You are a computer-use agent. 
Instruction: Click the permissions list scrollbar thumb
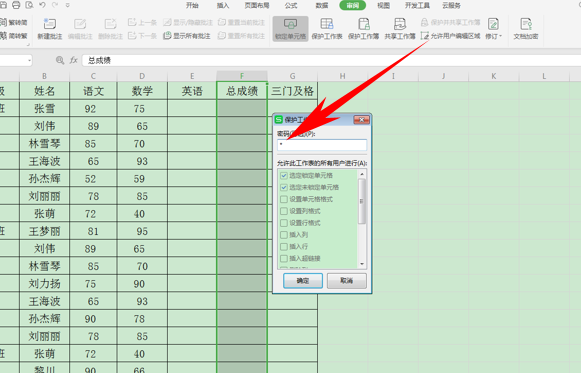click(x=362, y=202)
